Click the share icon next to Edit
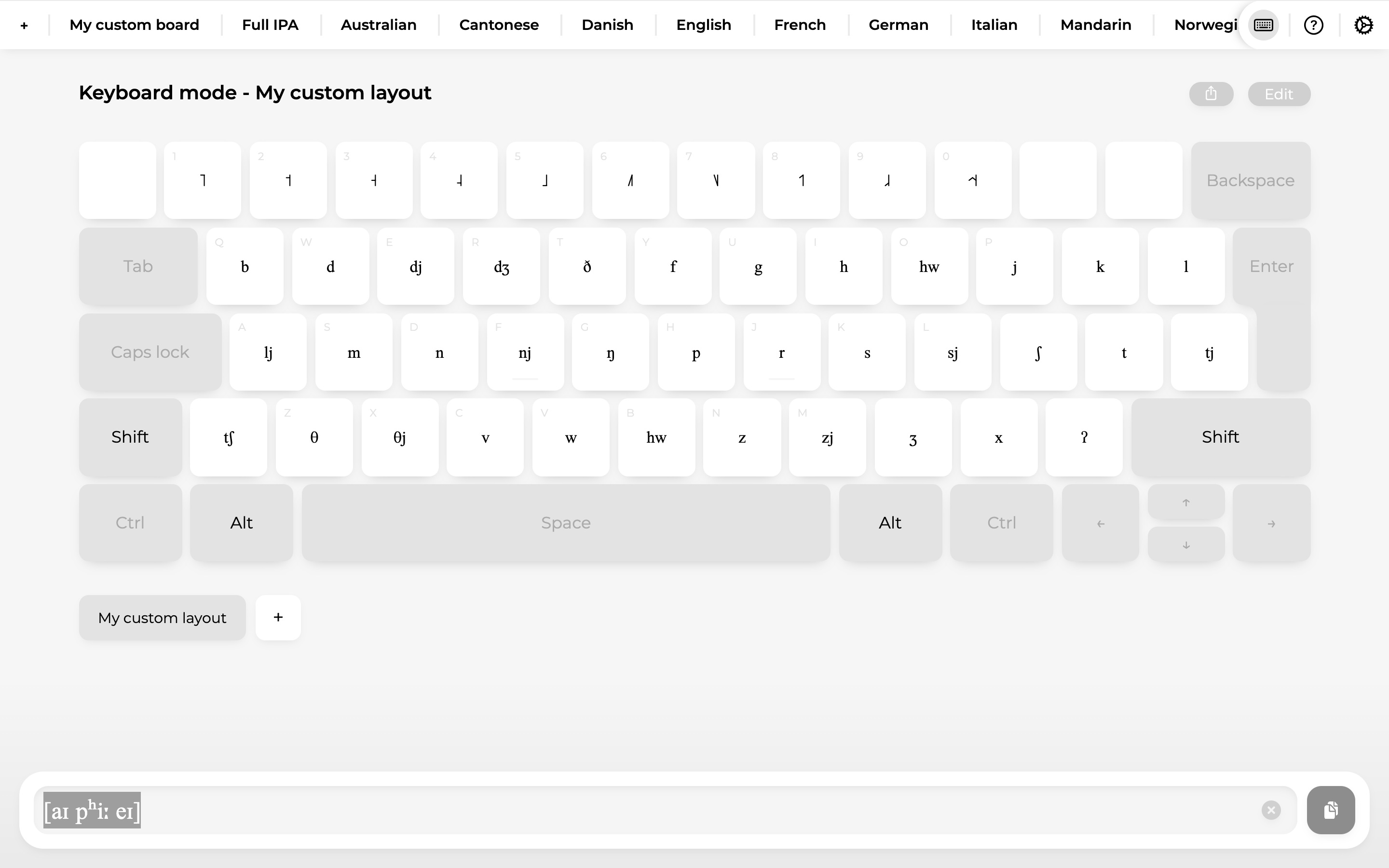The height and width of the screenshot is (868, 1389). [x=1211, y=94]
